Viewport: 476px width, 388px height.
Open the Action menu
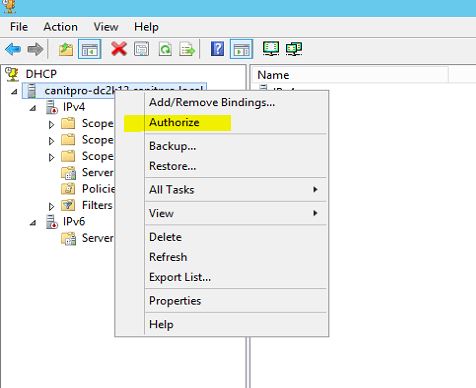[x=61, y=27]
